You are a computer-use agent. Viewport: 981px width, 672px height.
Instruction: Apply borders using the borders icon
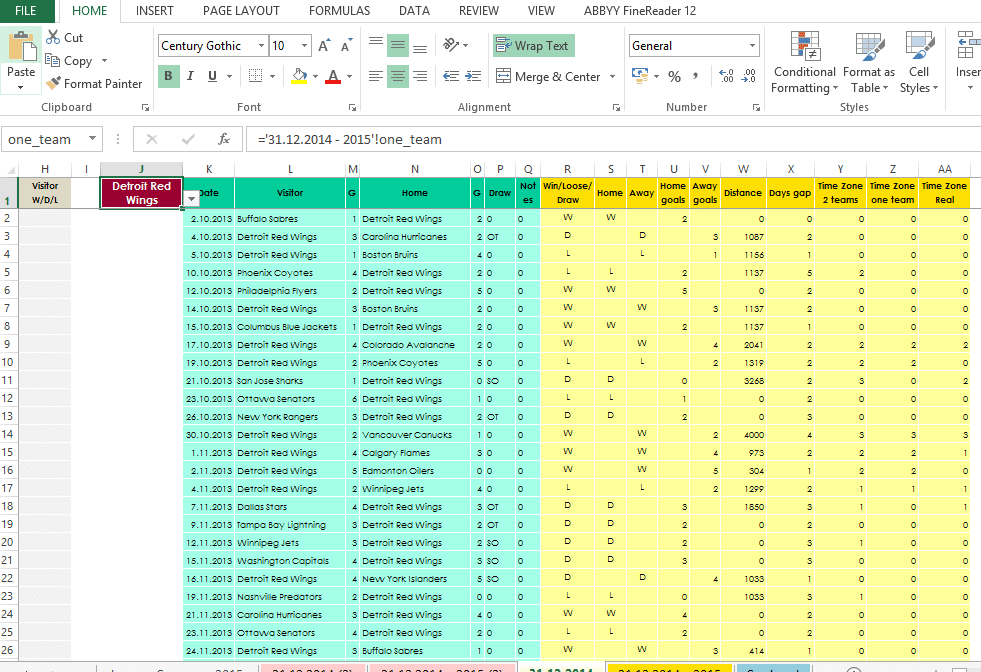[255, 76]
